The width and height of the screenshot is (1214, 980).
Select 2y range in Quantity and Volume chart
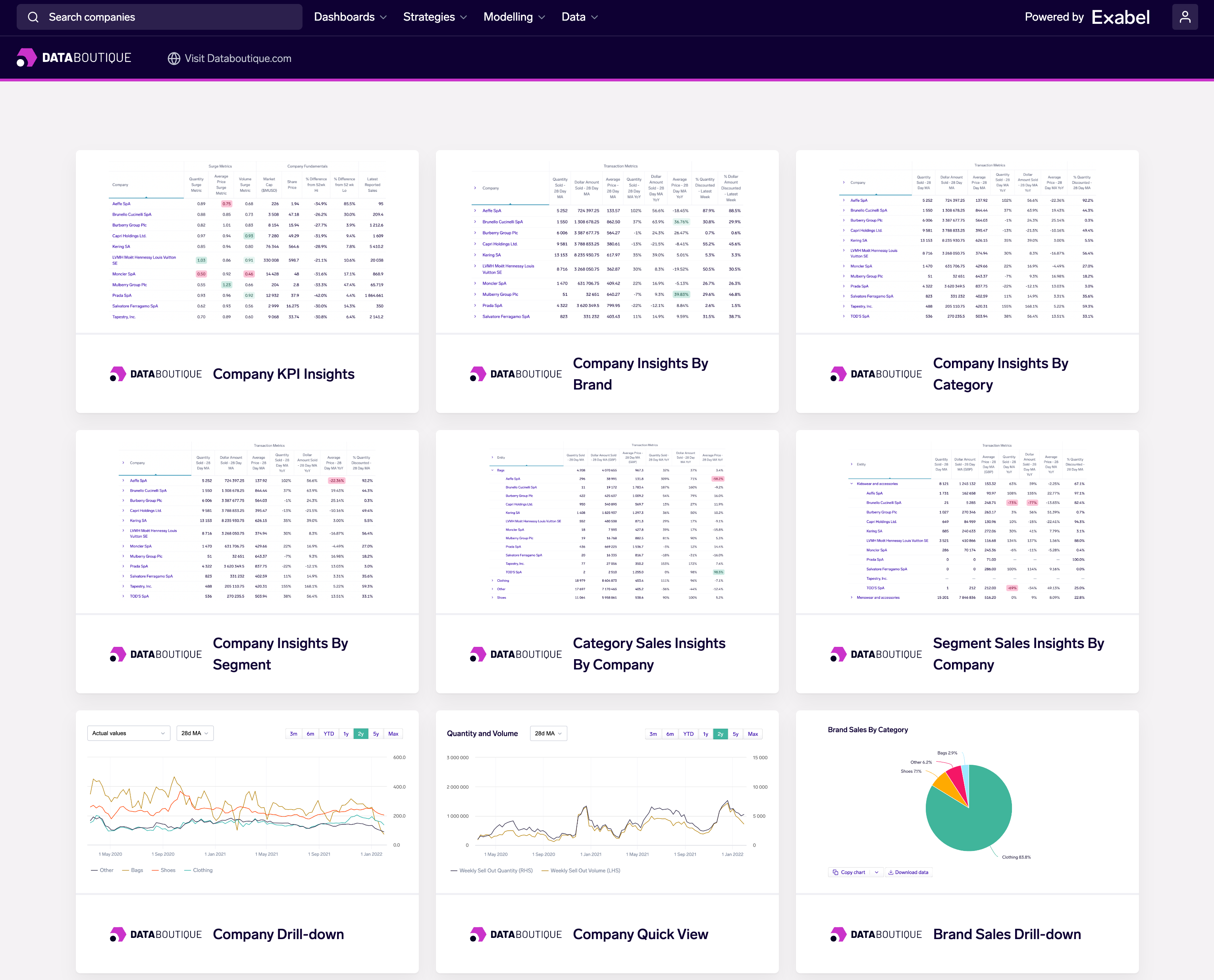point(720,734)
